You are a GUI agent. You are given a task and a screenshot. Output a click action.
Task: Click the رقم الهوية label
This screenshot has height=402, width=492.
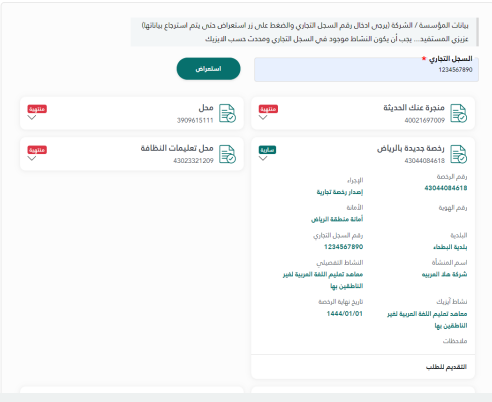pyautogui.click(x=453, y=208)
